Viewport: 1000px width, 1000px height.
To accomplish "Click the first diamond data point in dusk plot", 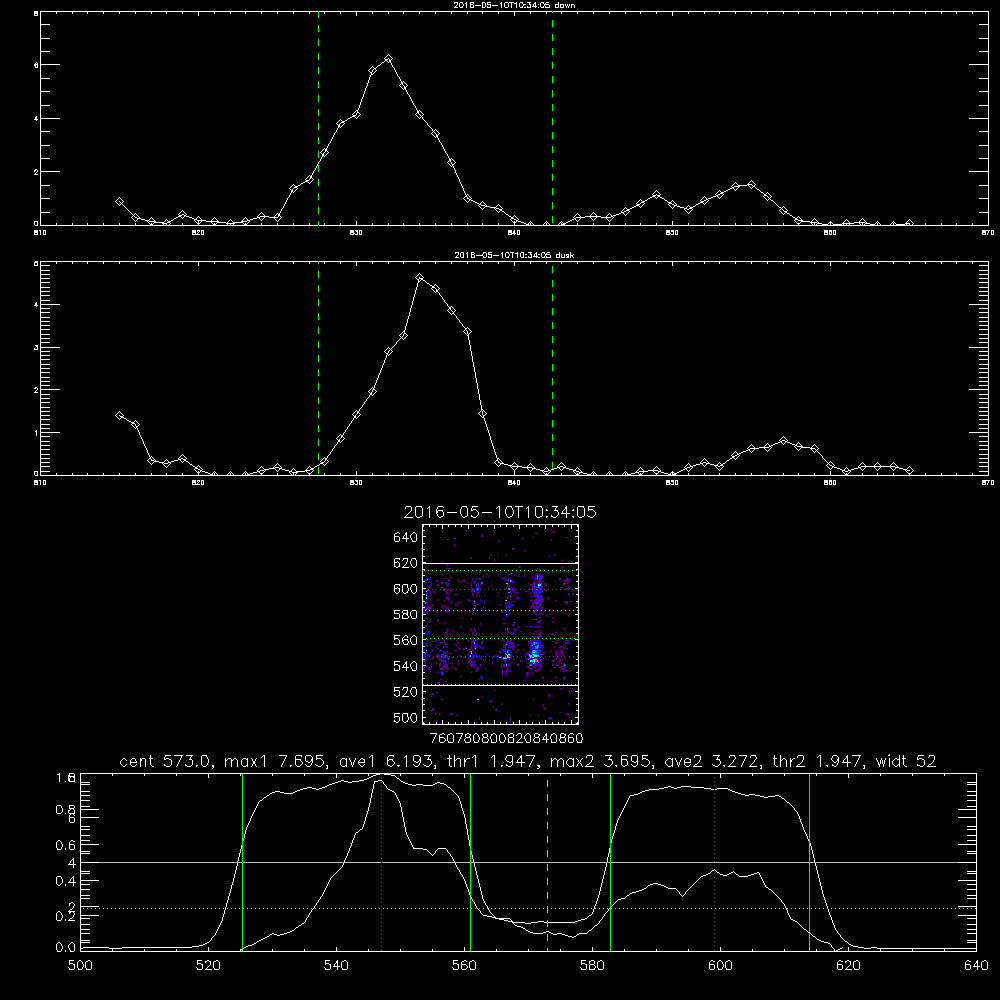I will (119, 415).
